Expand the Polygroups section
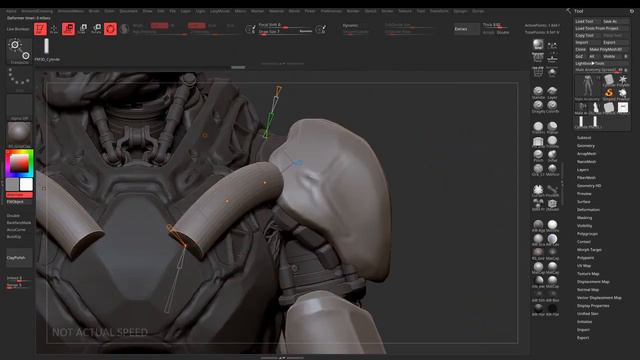640x360 pixels. coord(587,233)
